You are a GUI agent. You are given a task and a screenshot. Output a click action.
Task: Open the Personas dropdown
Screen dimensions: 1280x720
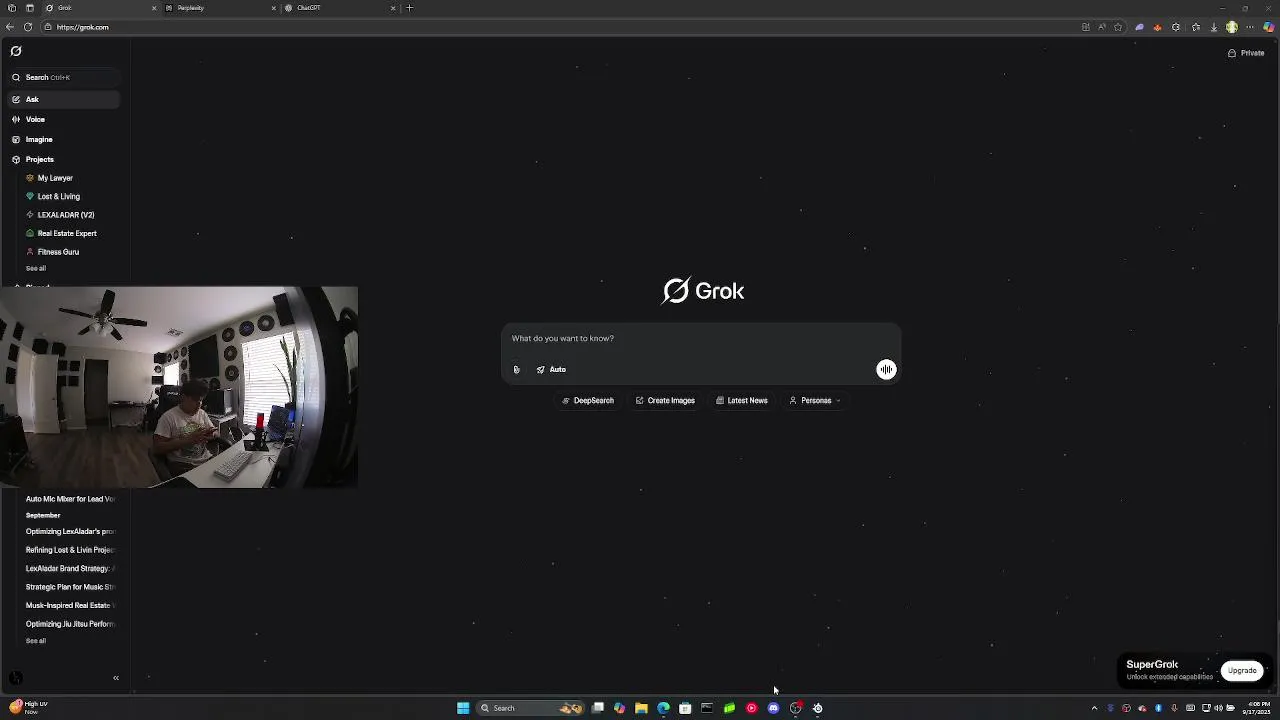click(815, 401)
